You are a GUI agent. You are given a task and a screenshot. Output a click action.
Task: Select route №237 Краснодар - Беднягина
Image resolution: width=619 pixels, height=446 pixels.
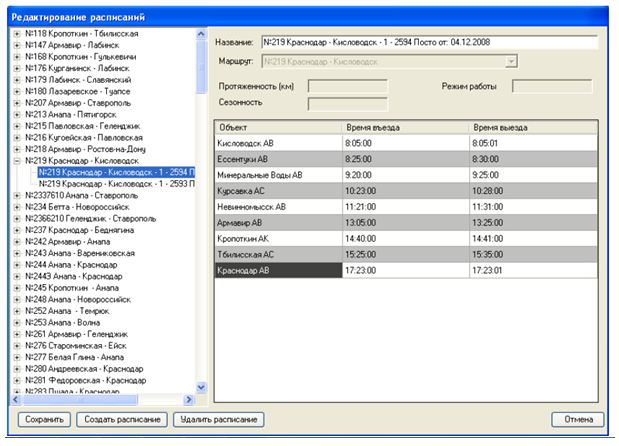(x=79, y=230)
